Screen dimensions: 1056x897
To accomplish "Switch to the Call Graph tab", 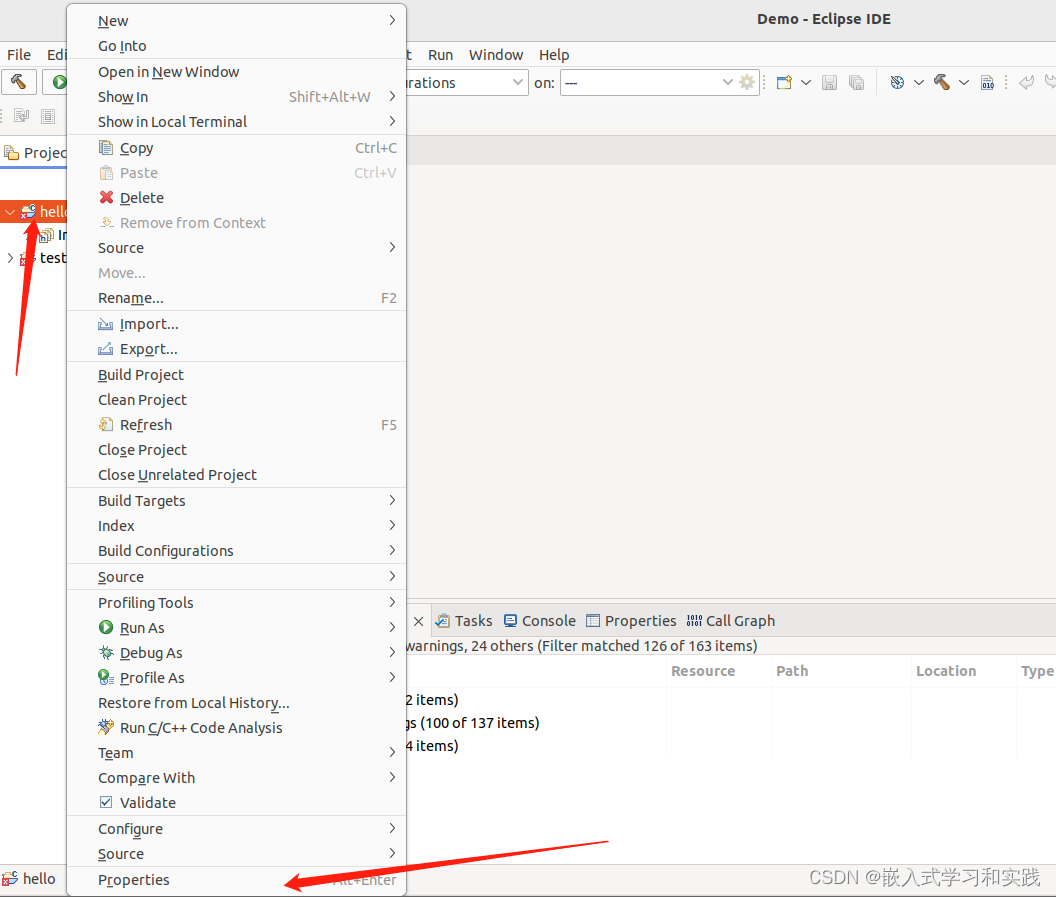I will [731, 620].
